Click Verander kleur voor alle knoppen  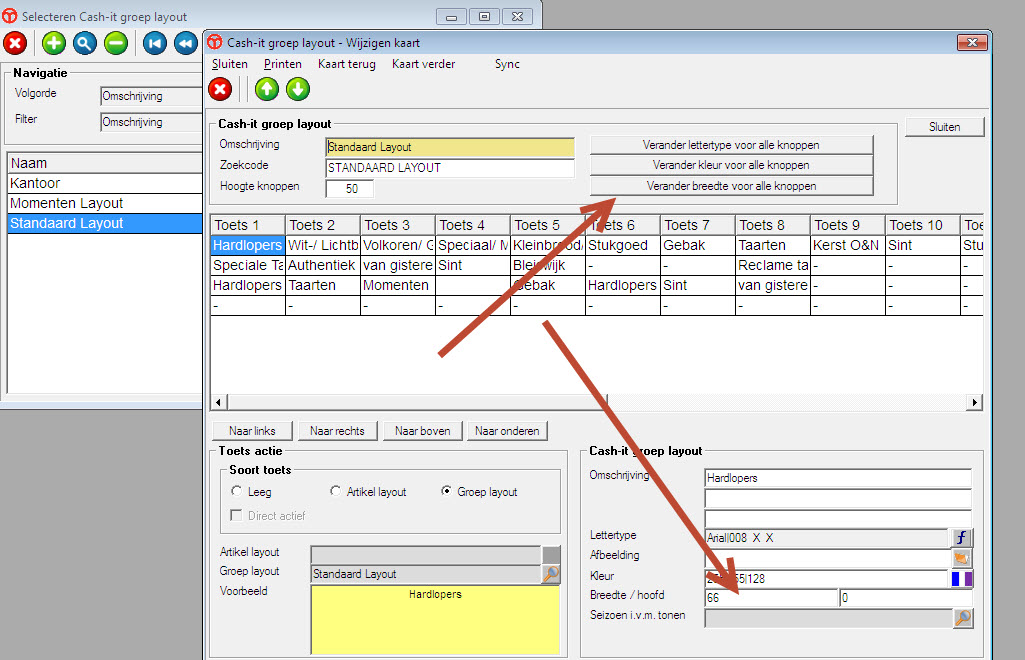(x=731, y=165)
